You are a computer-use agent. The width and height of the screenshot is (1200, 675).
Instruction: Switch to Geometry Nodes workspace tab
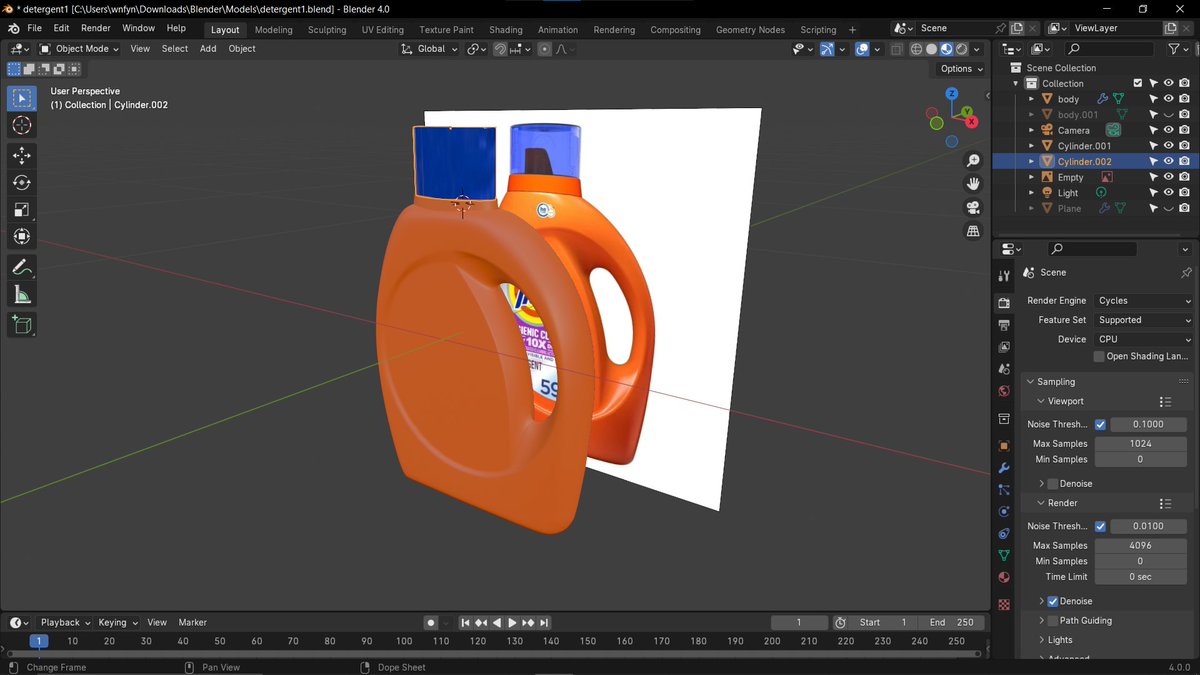(750, 29)
